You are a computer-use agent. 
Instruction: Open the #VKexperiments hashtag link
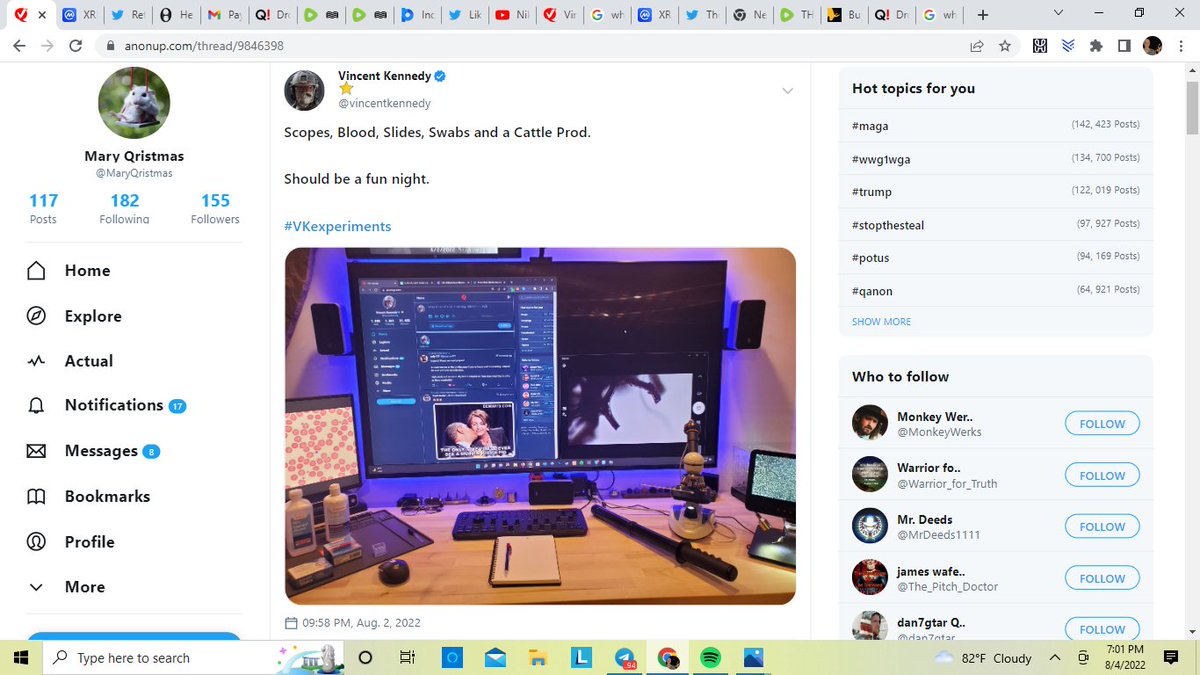[x=338, y=227]
